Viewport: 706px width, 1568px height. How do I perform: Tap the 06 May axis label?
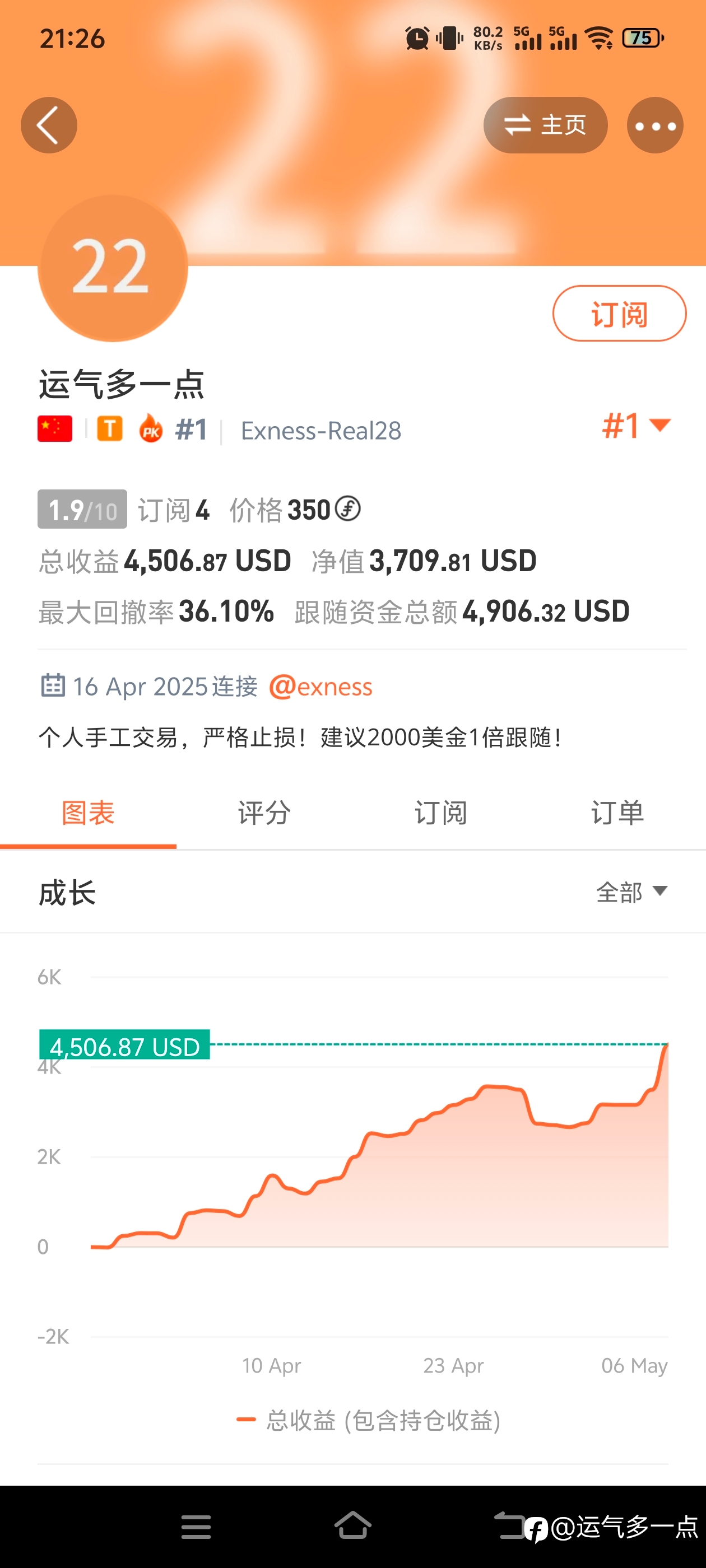tap(634, 1365)
